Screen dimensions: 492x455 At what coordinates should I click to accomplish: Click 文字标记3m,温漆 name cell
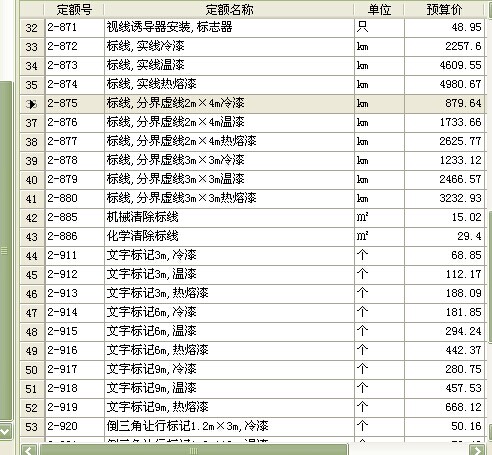(x=229, y=275)
